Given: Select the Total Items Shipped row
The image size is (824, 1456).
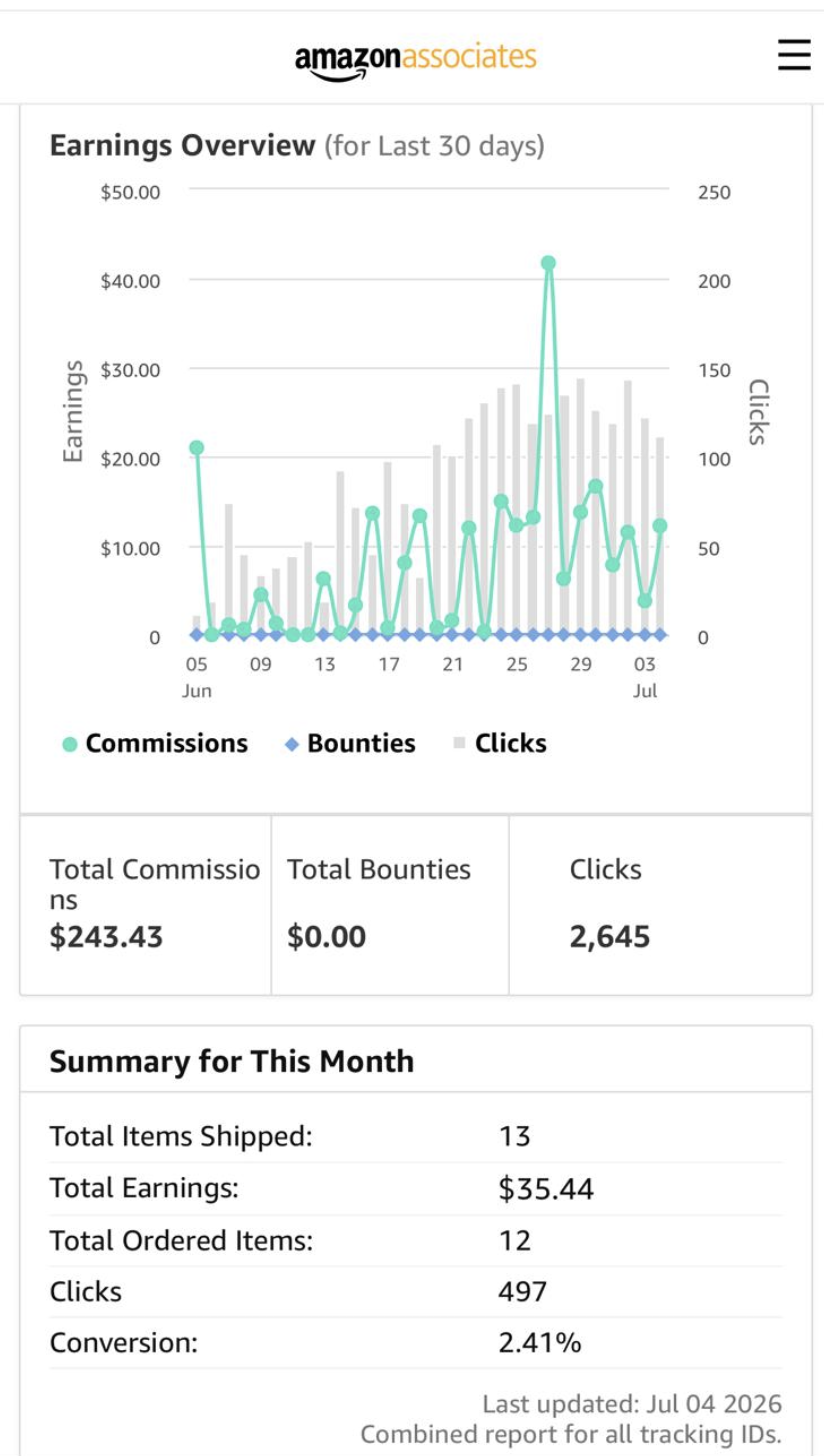Looking at the screenshot, I should tap(416, 1137).
